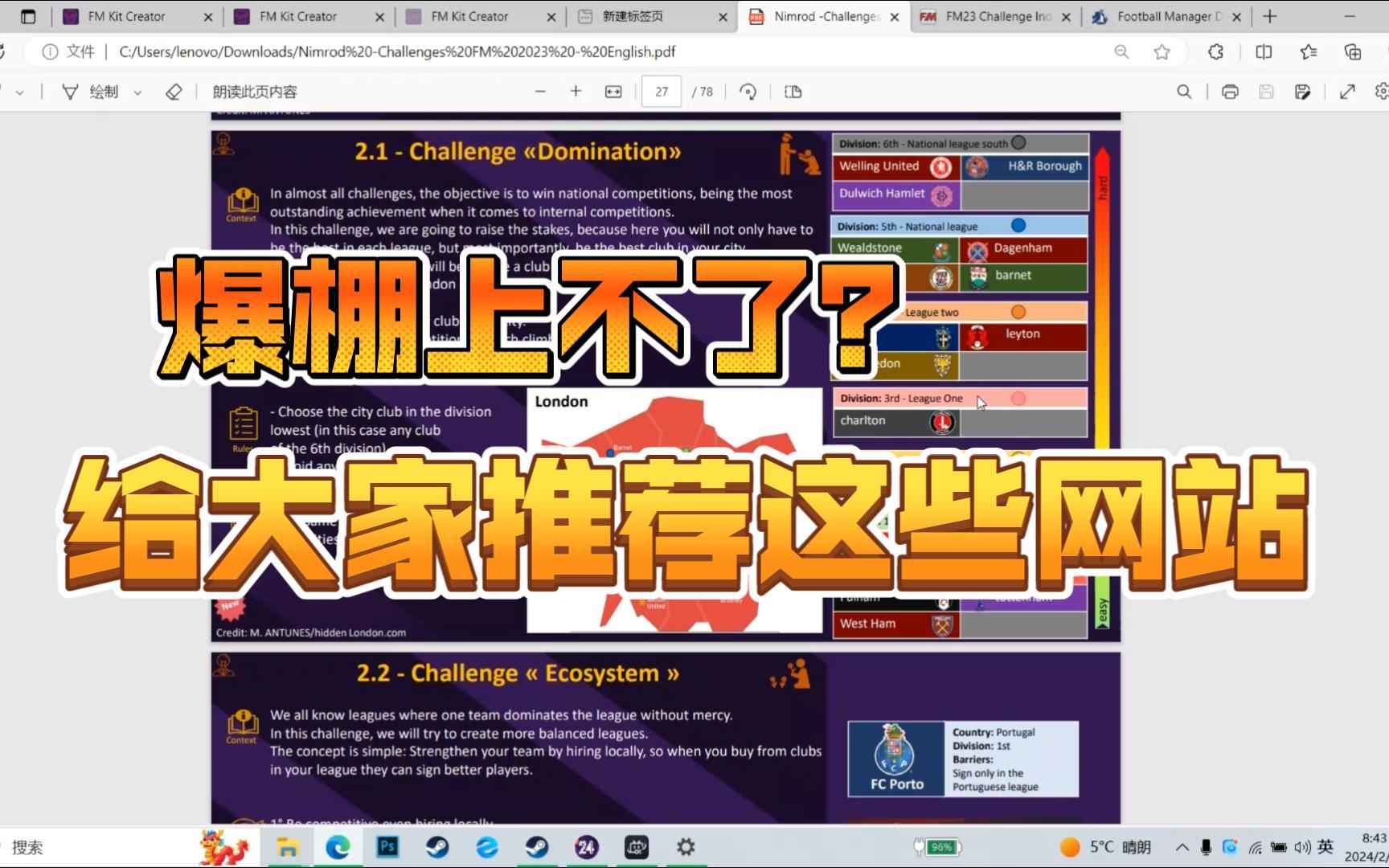Click H&R Borough club entry
The height and width of the screenshot is (868, 1389).
point(1024,166)
